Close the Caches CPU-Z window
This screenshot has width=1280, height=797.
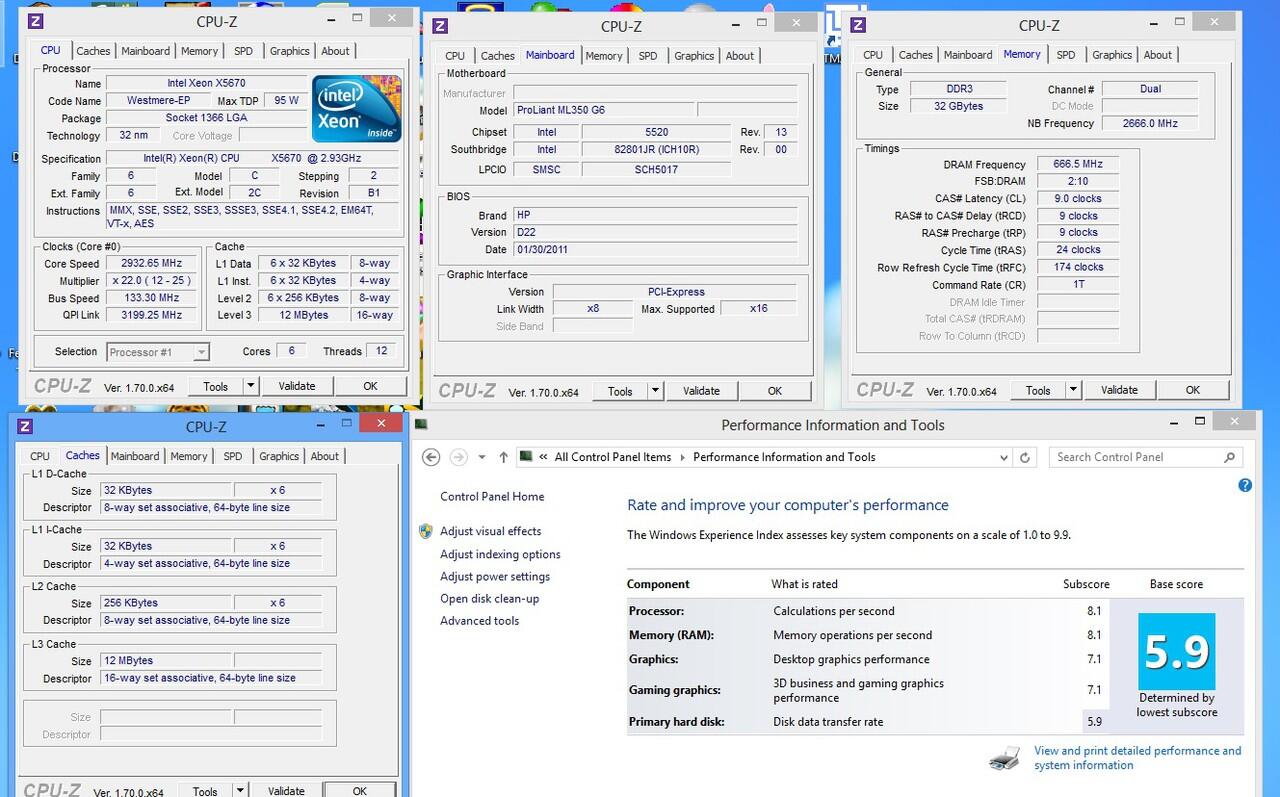point(380,424)
